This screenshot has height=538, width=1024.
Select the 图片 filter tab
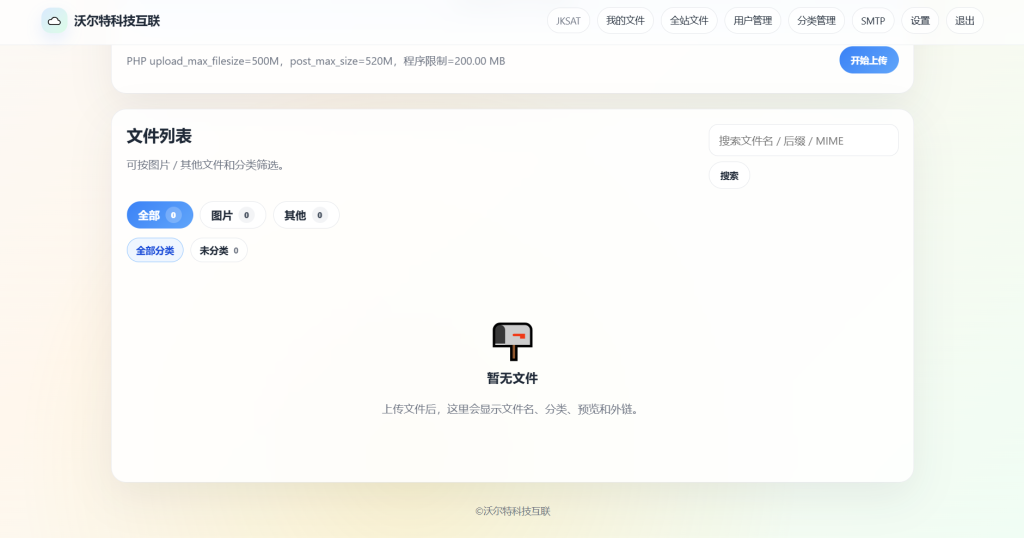(232, 215)
